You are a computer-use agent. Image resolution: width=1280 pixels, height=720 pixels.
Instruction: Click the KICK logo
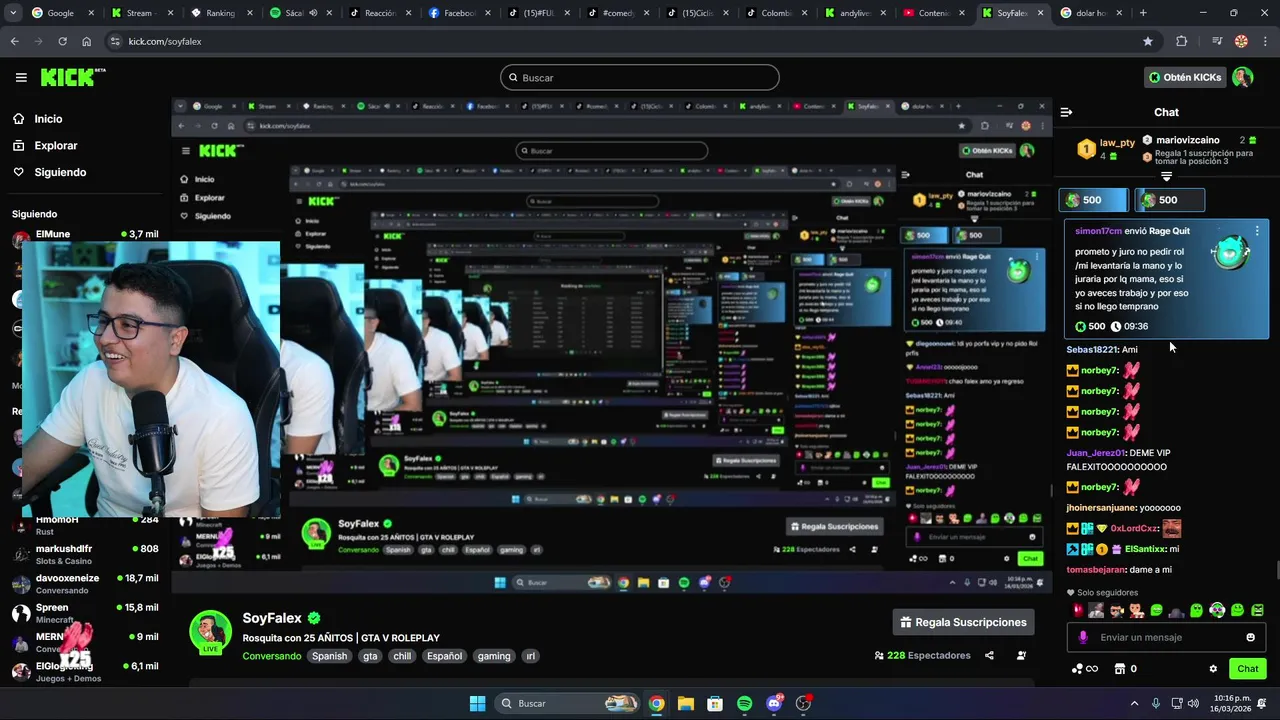tap(72, 77)
